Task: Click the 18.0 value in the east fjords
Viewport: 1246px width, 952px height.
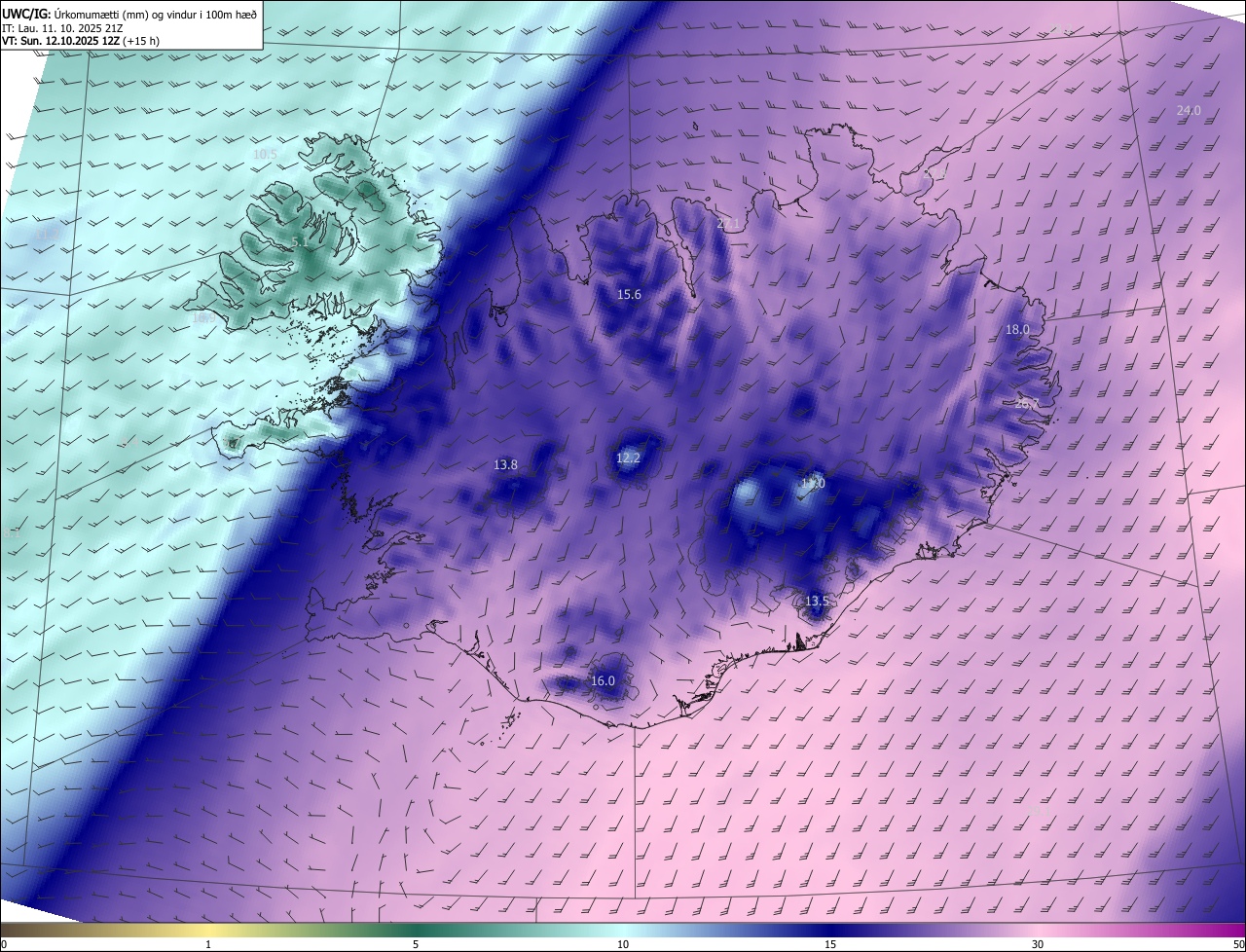Action: [x=1017, y=330]
